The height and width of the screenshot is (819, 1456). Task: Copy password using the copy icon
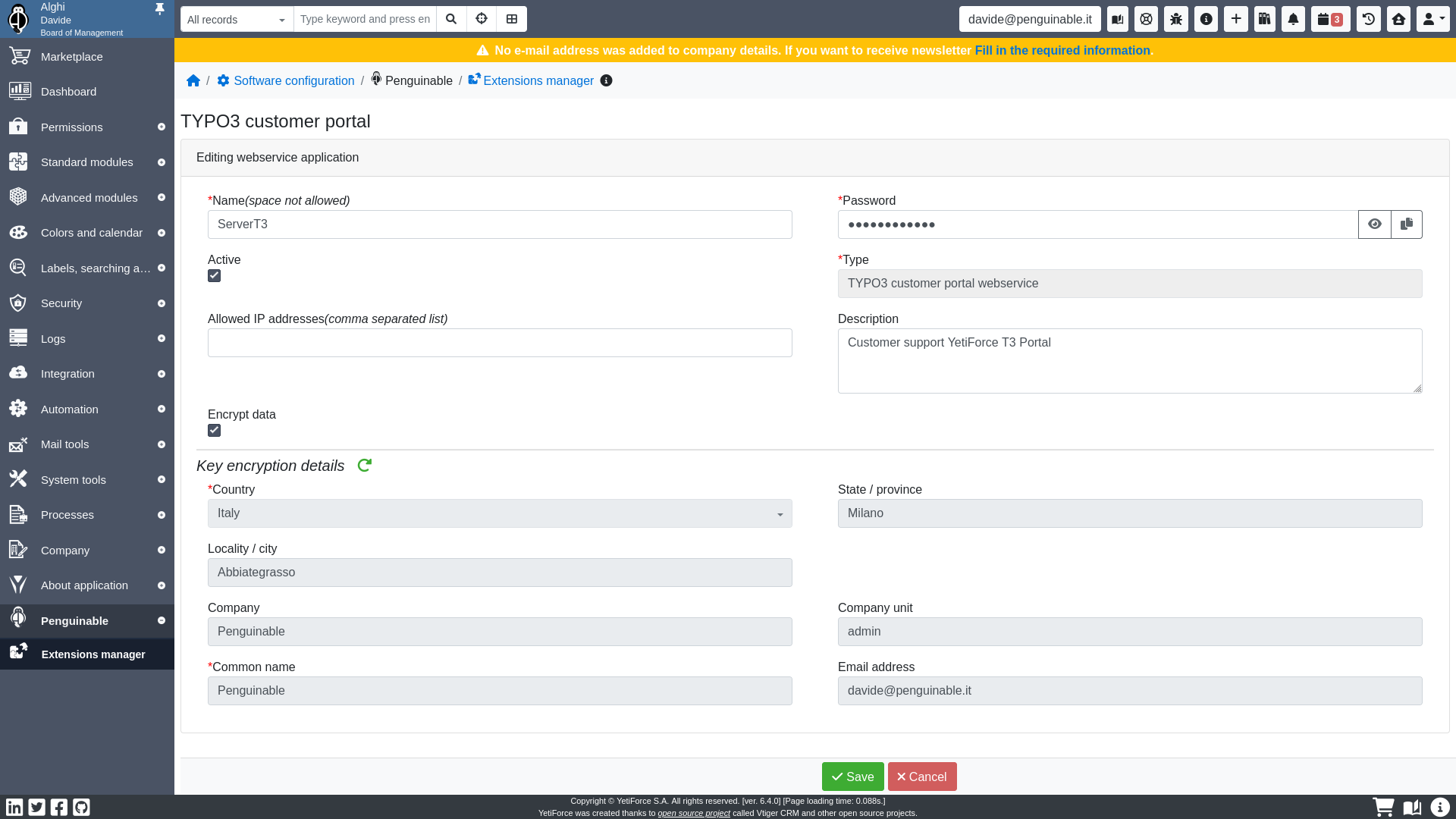(1407, 224)
